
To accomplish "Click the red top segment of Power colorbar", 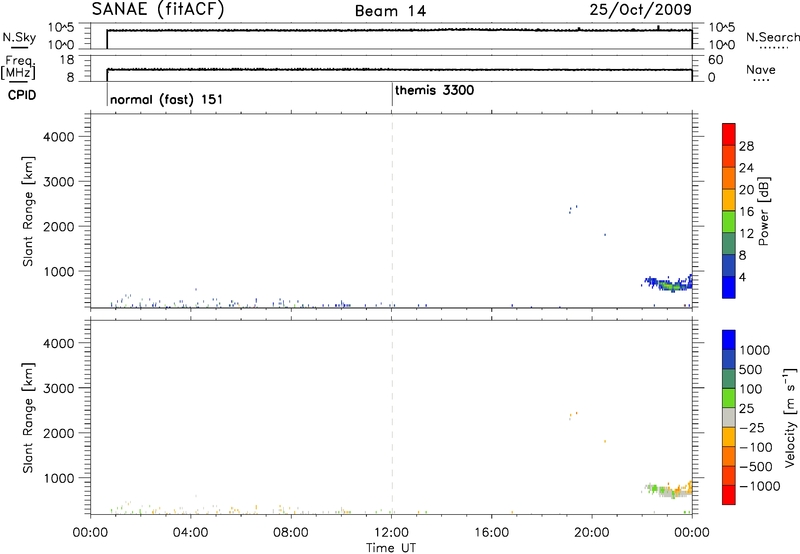I will point(729,134).
